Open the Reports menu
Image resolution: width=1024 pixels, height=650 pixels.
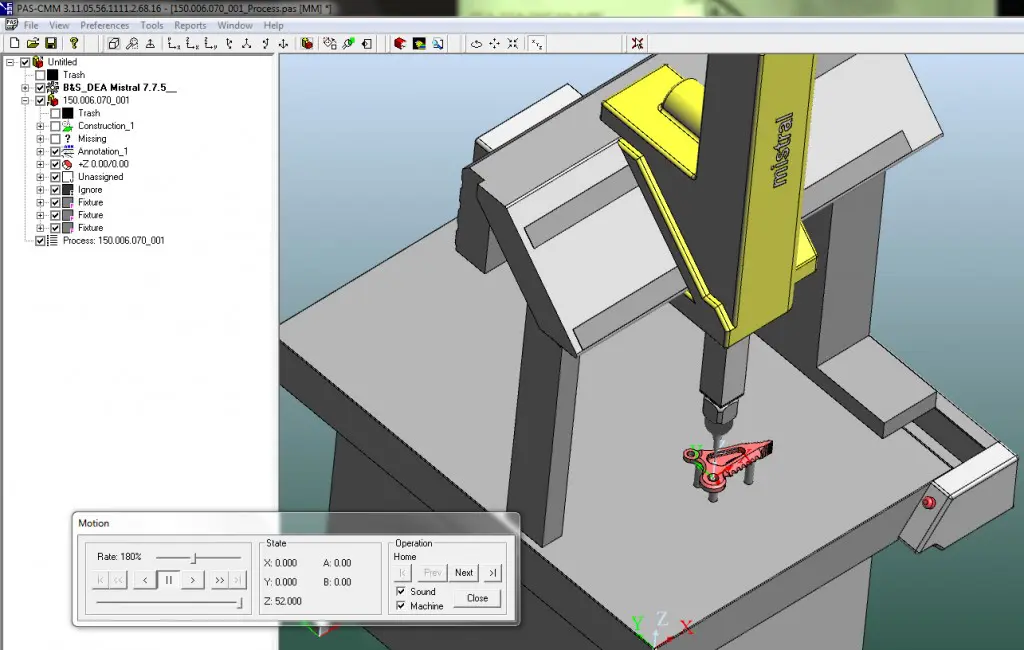tap(190, 25)
